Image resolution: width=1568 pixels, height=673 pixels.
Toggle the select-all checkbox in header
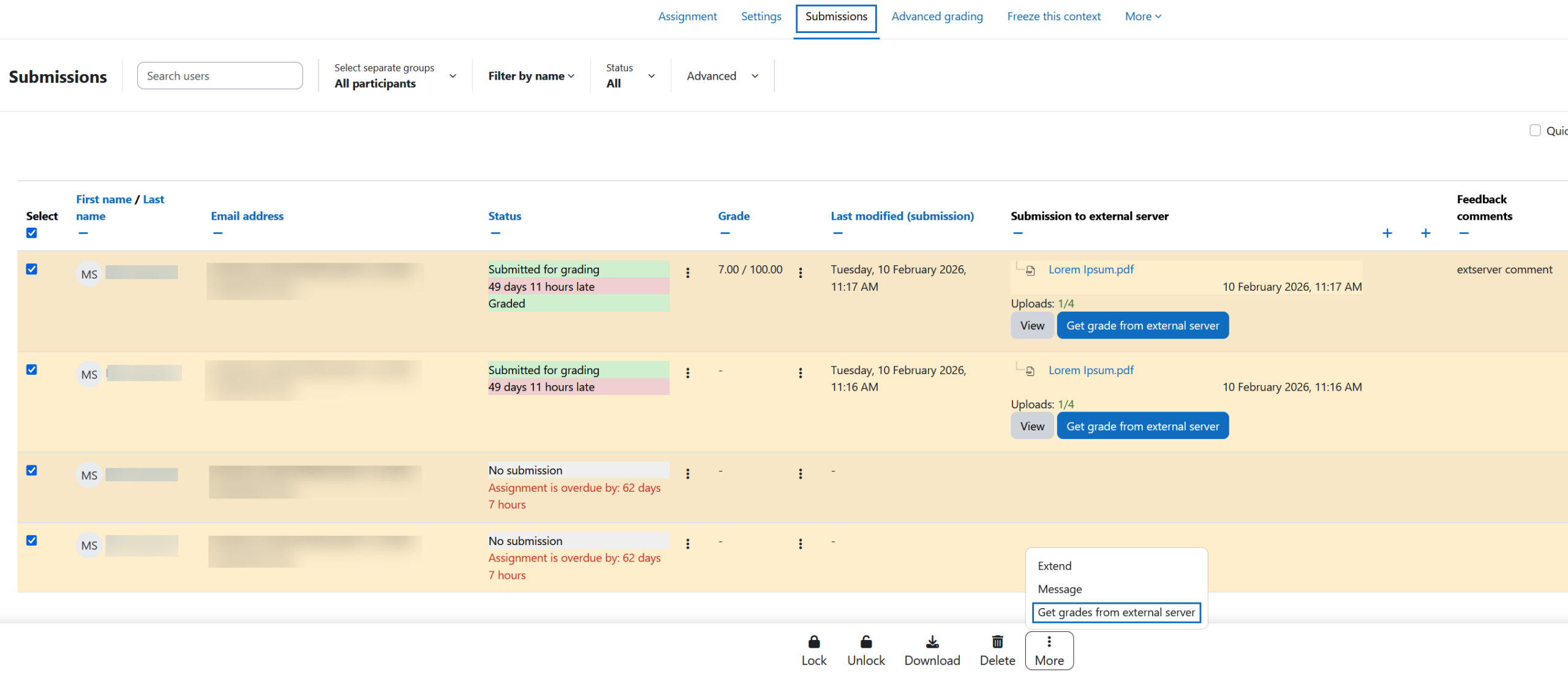(32, 233)
